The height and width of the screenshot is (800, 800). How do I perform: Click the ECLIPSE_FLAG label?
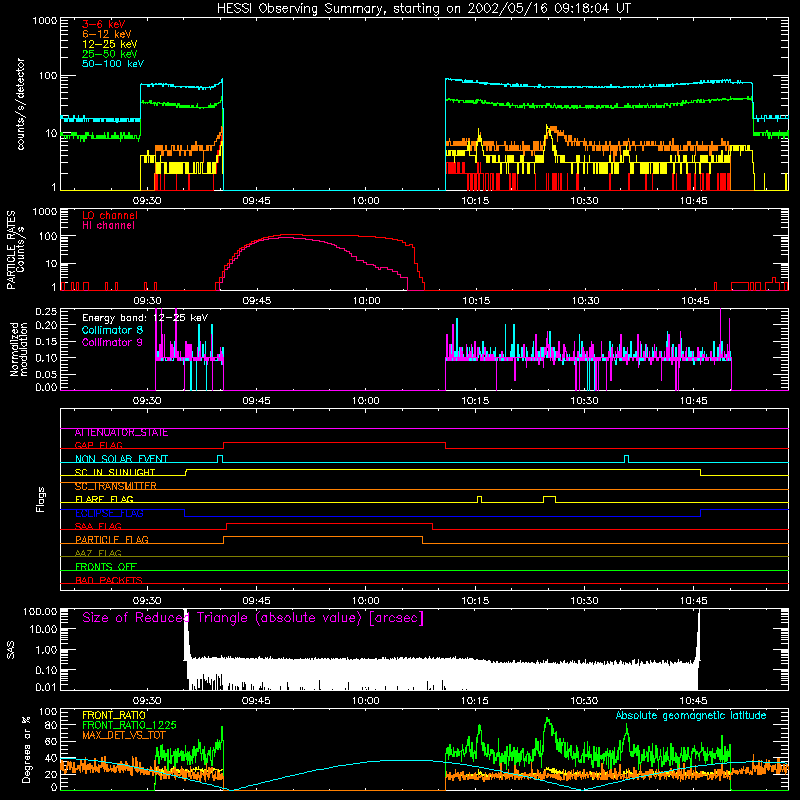point(109,513)
